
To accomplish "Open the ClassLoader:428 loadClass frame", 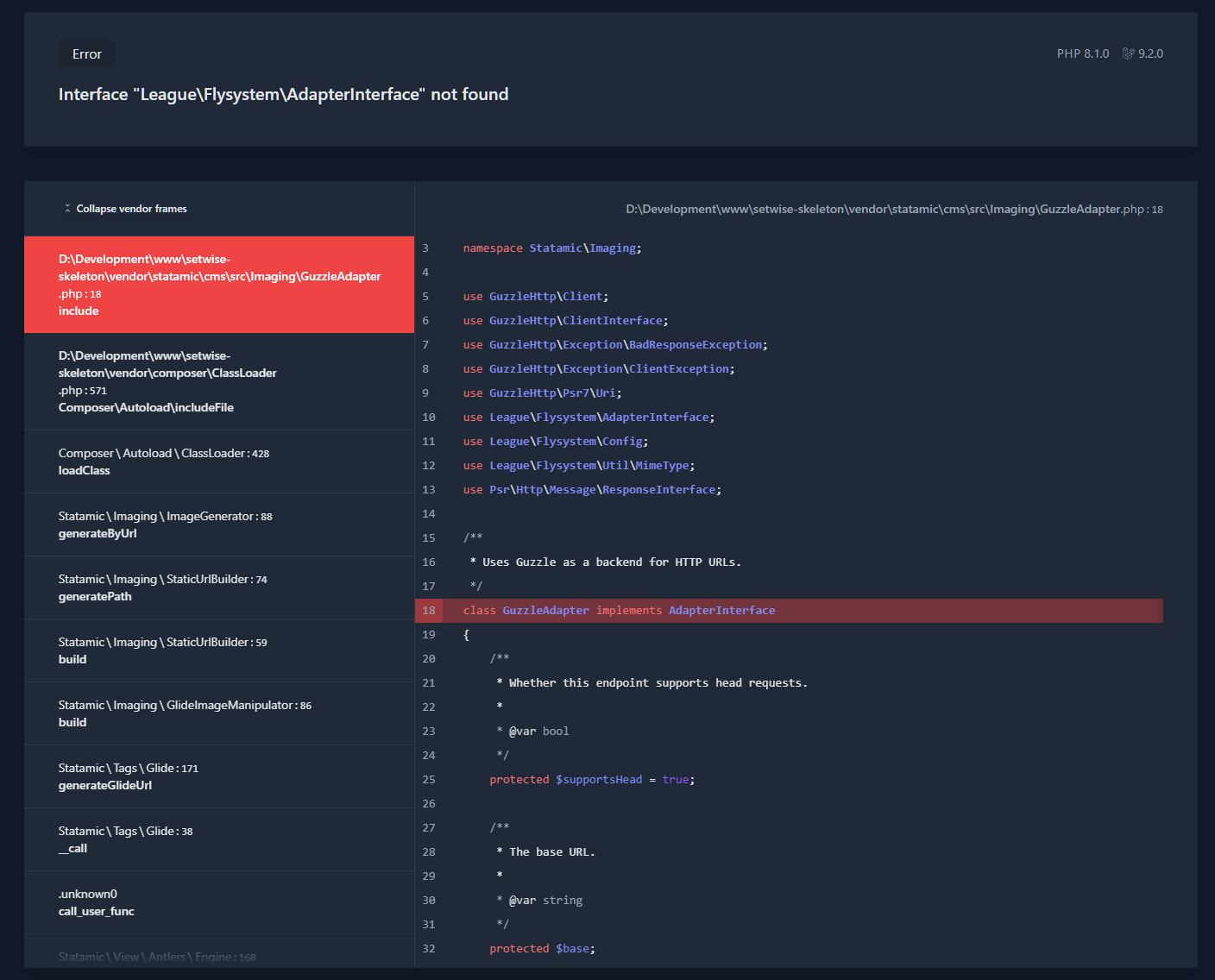I will [218, 461].
